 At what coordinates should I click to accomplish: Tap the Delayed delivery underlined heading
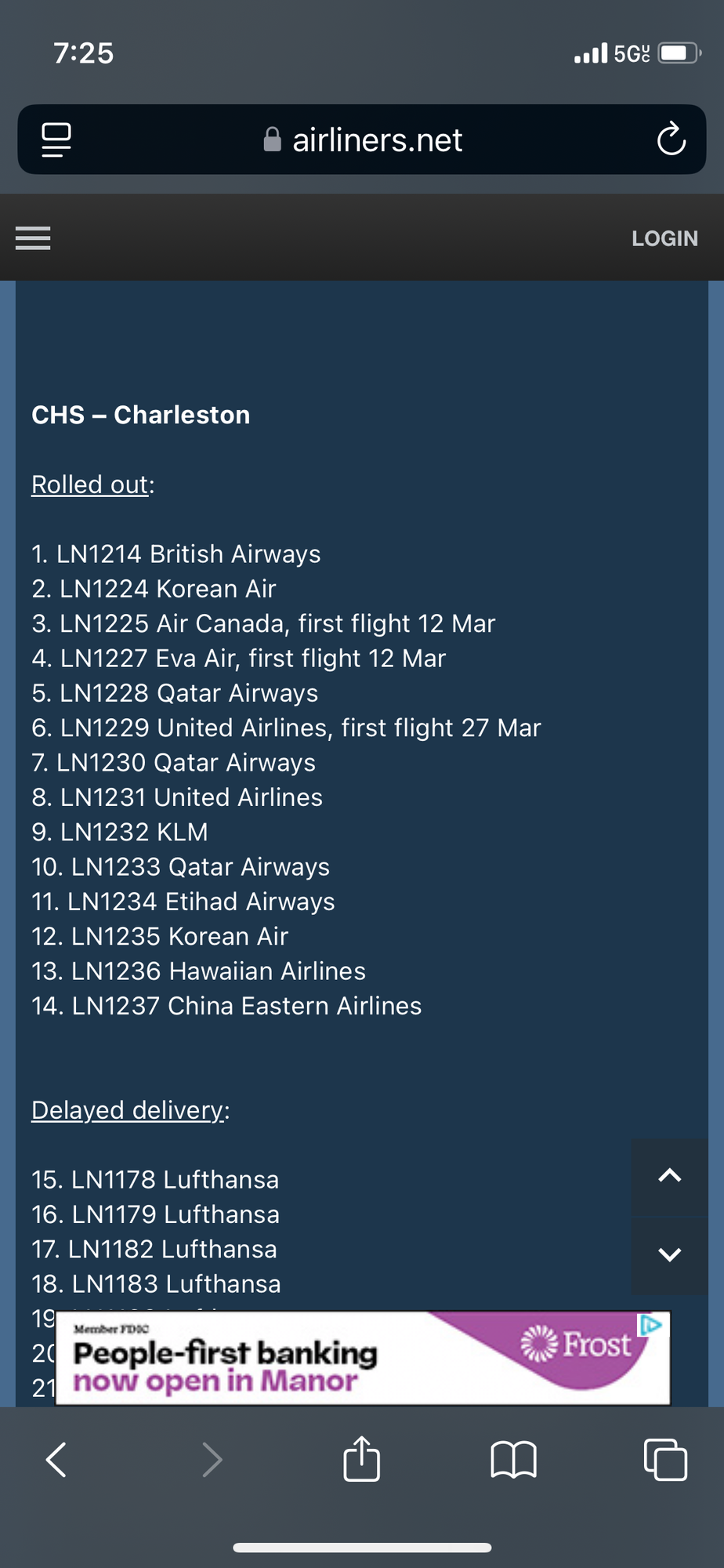point(128,1110)
